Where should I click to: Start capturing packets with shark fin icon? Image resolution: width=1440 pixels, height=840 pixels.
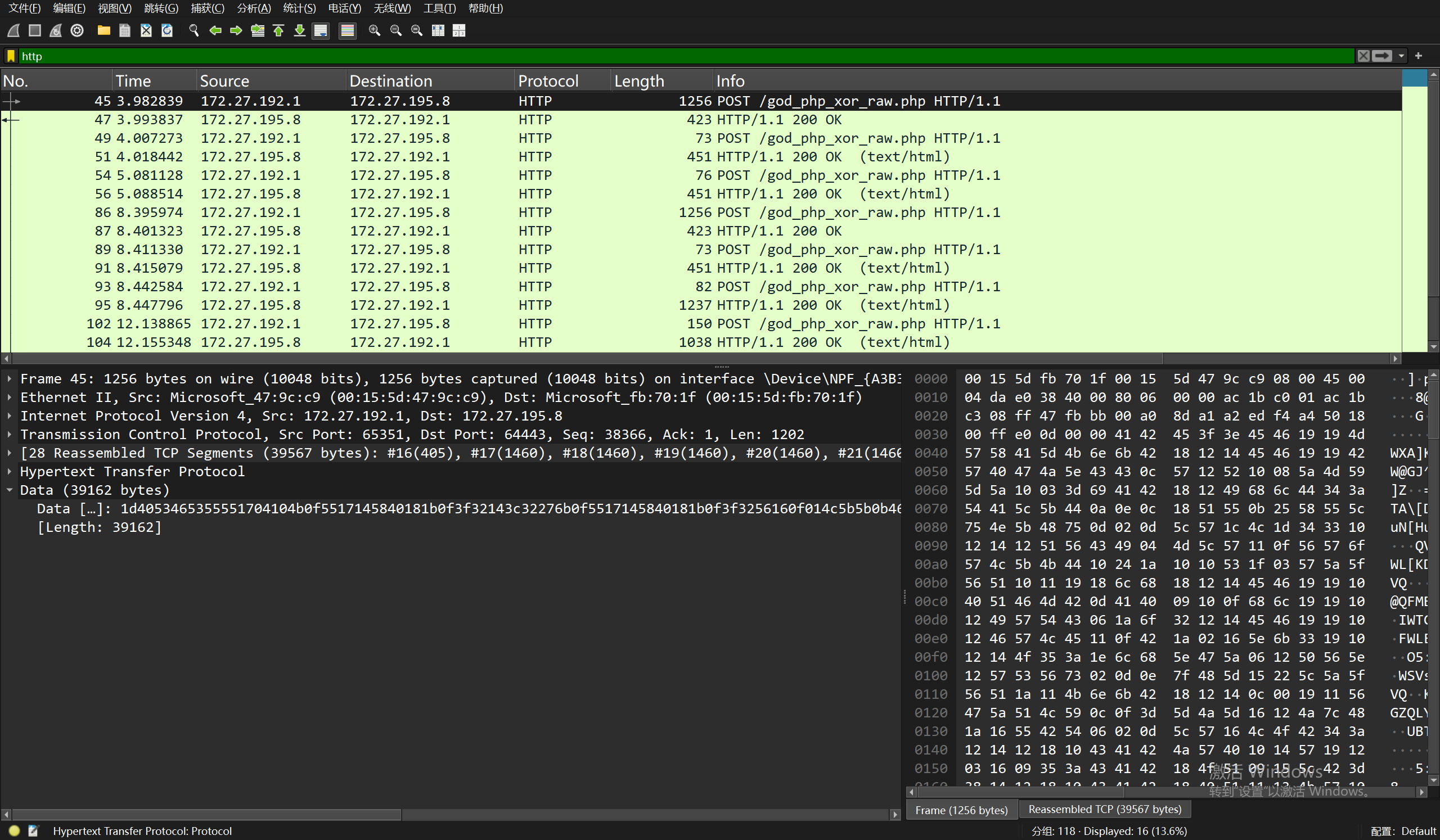point(13,30)
